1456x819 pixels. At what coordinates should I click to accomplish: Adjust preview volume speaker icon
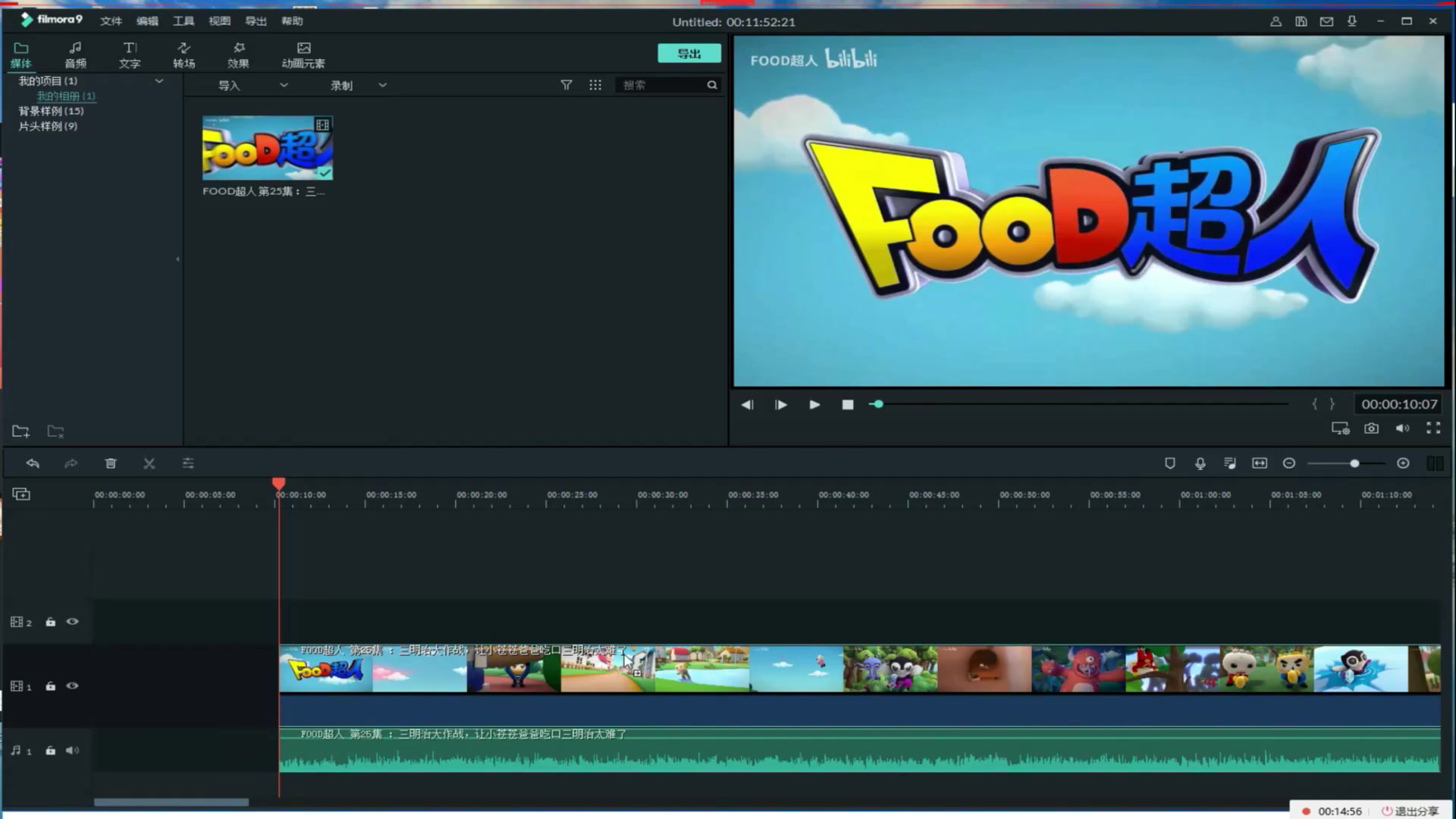[1402, 428]
